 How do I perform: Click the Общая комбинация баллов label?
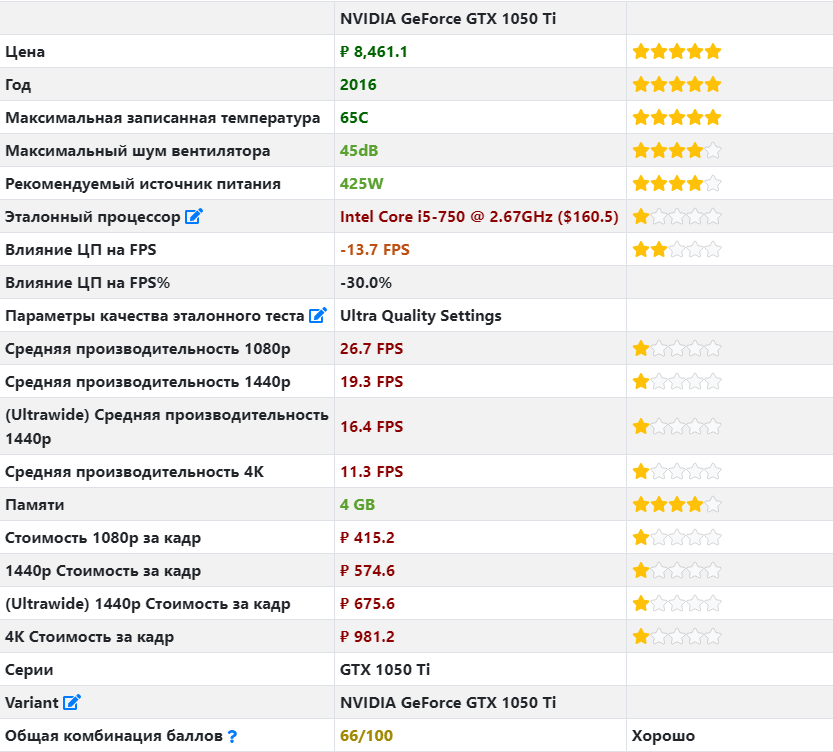114,736
